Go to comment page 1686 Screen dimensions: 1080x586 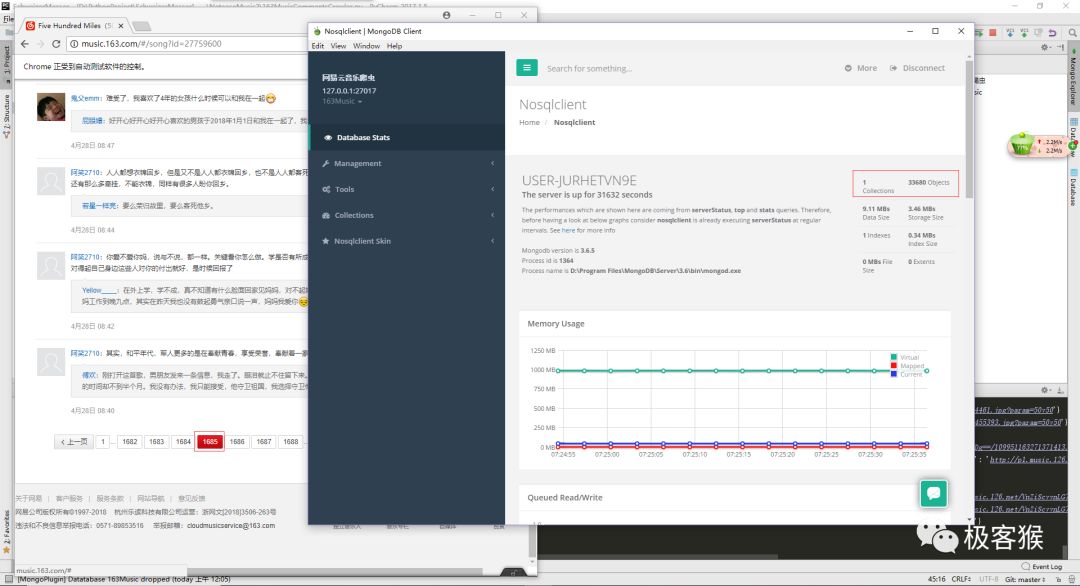click(x=237, y=441)
